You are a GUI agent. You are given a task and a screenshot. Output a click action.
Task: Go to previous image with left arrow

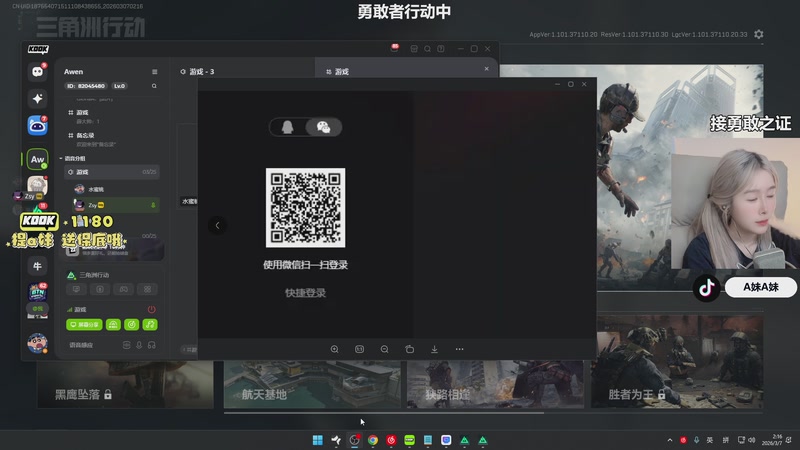pos(217,225)
